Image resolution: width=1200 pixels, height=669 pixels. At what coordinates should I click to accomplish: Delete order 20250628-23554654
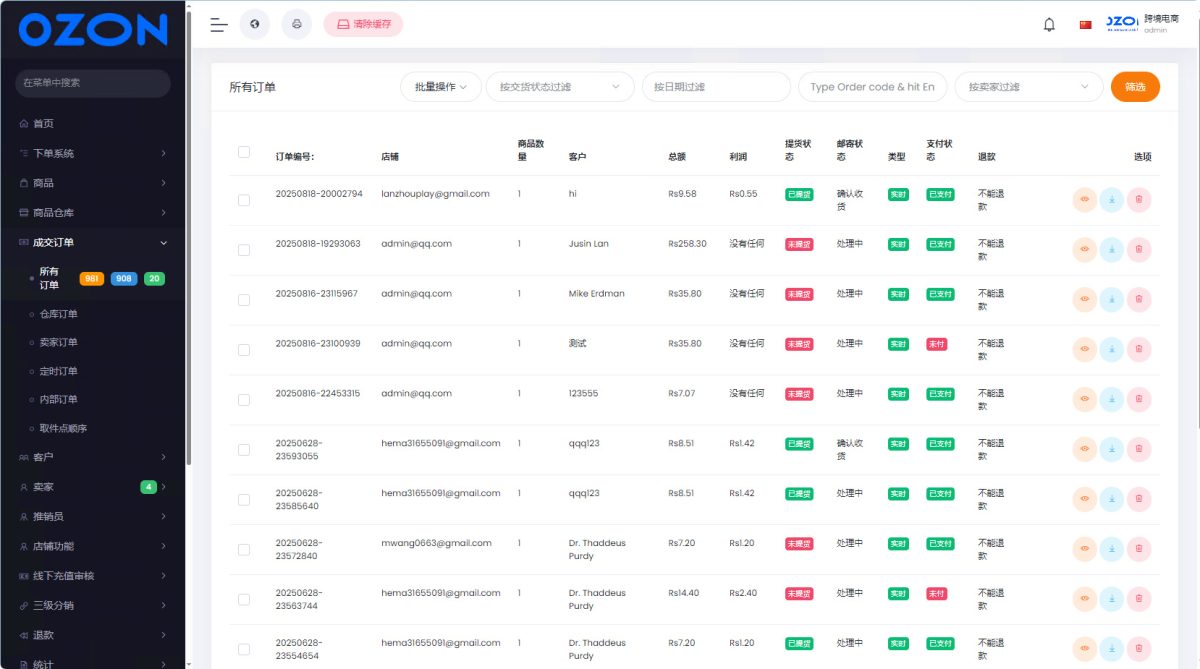[x=1139, y=649]
